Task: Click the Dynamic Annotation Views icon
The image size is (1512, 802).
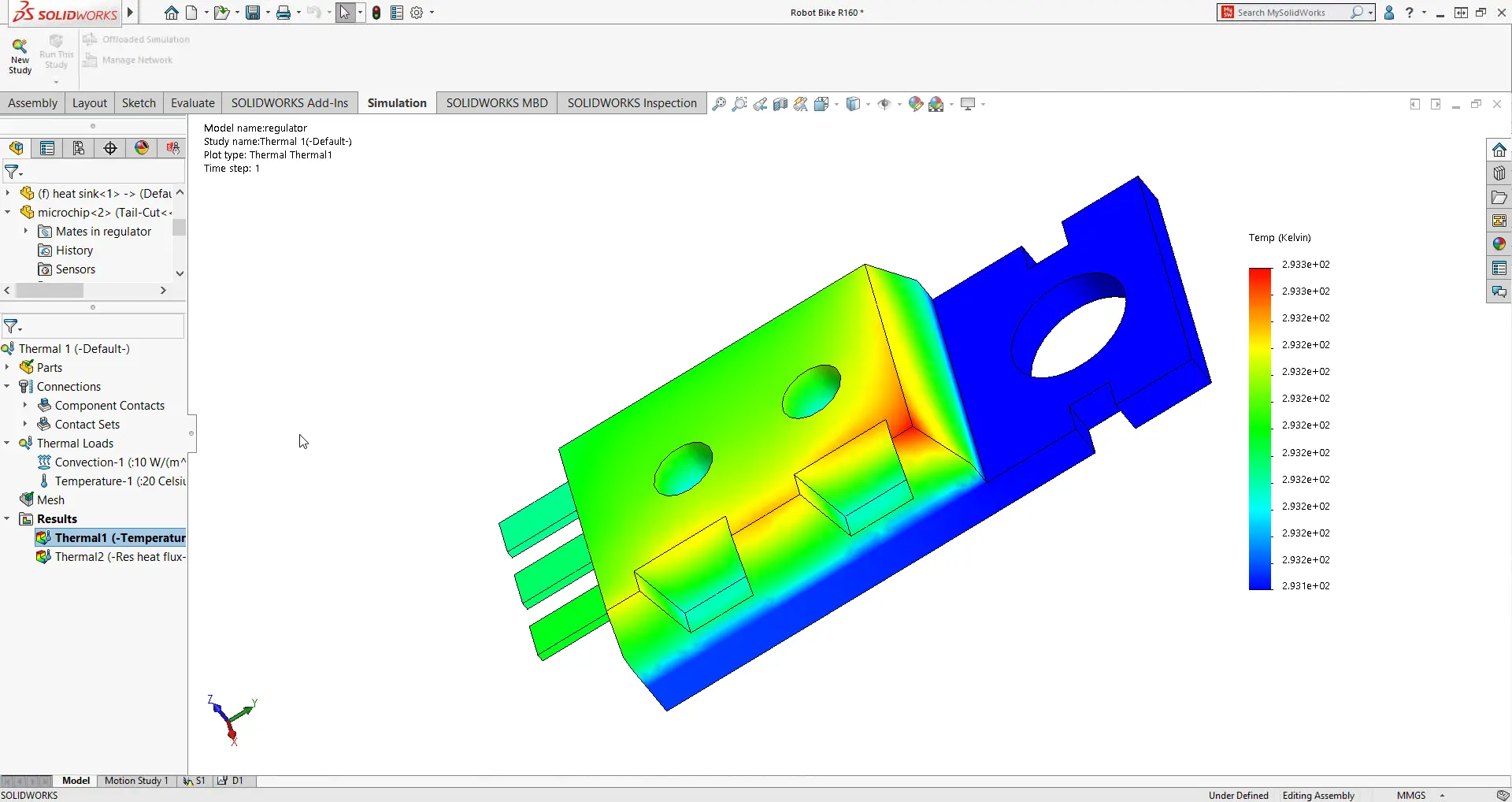Action: click(x=801, y=104)
